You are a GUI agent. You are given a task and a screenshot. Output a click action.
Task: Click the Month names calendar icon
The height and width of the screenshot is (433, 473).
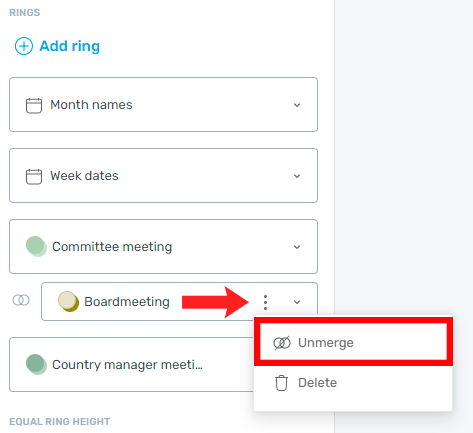(x=34, y=105)
